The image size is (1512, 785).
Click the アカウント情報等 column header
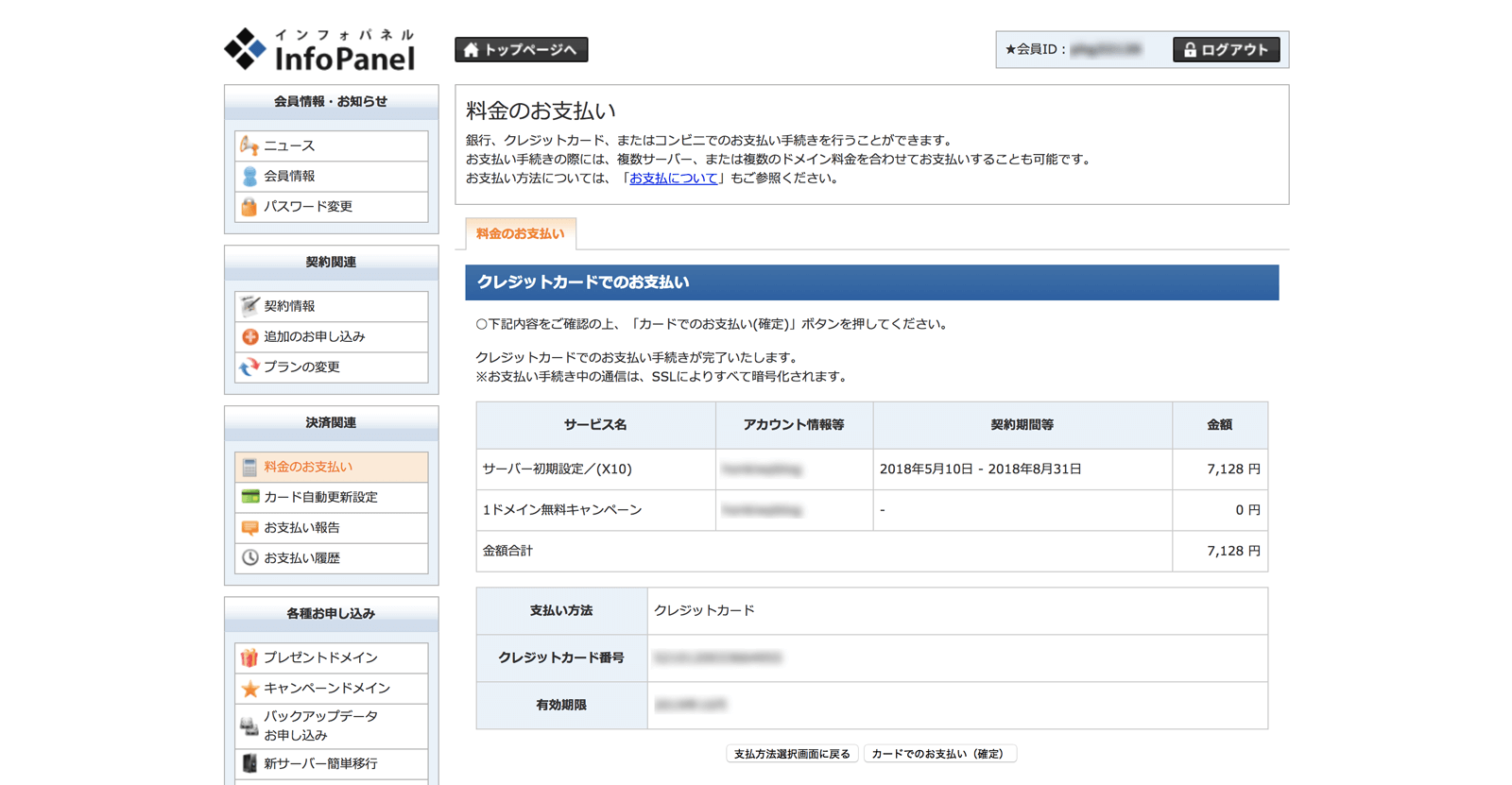(795, 425)
